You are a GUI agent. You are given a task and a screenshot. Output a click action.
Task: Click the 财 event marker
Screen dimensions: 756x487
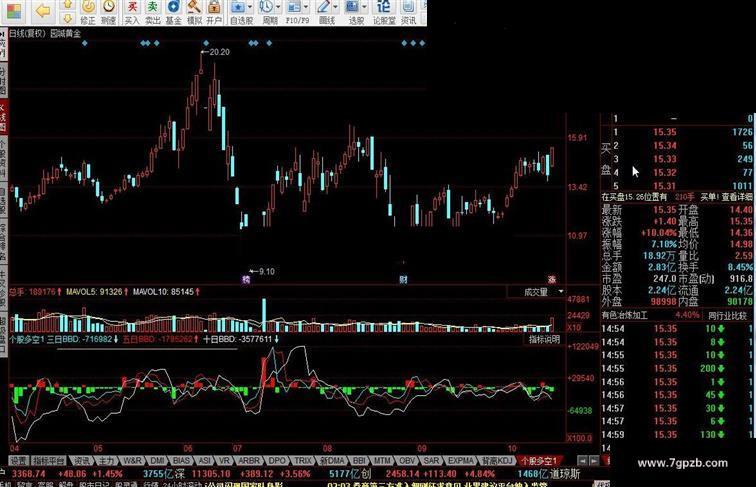(x=403, y=279)
